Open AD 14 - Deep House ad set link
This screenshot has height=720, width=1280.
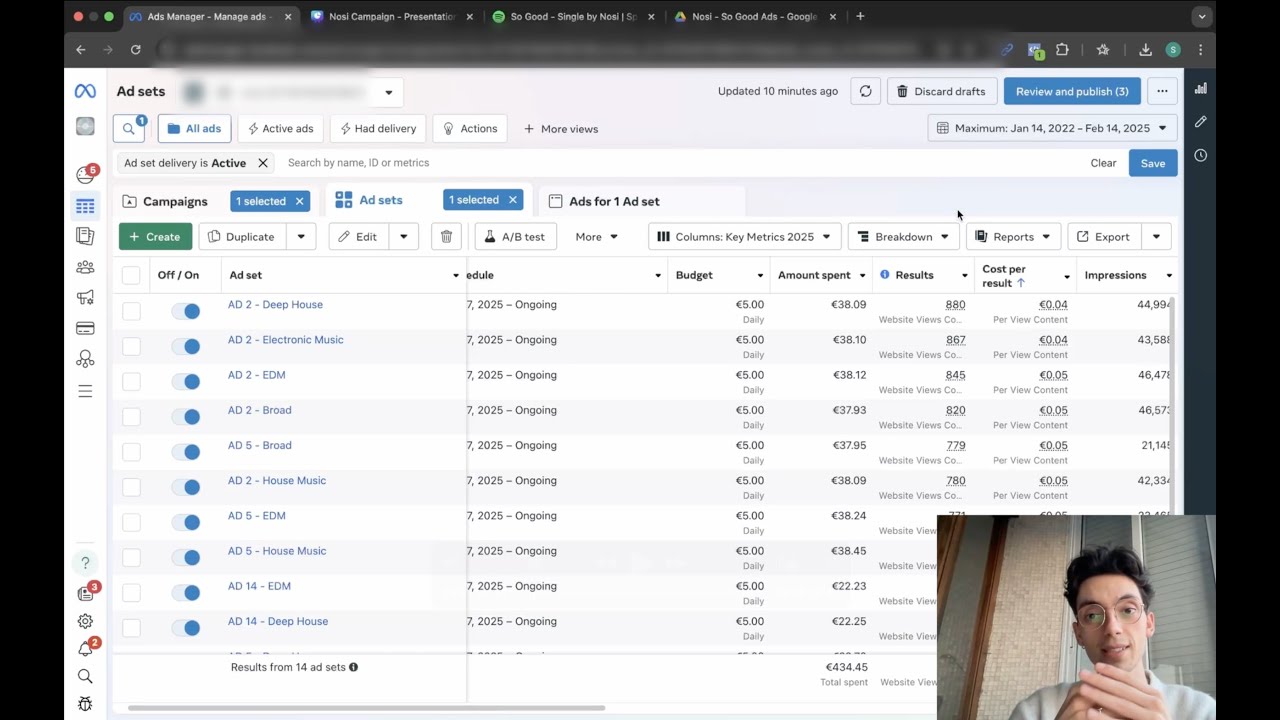(278, 621)
